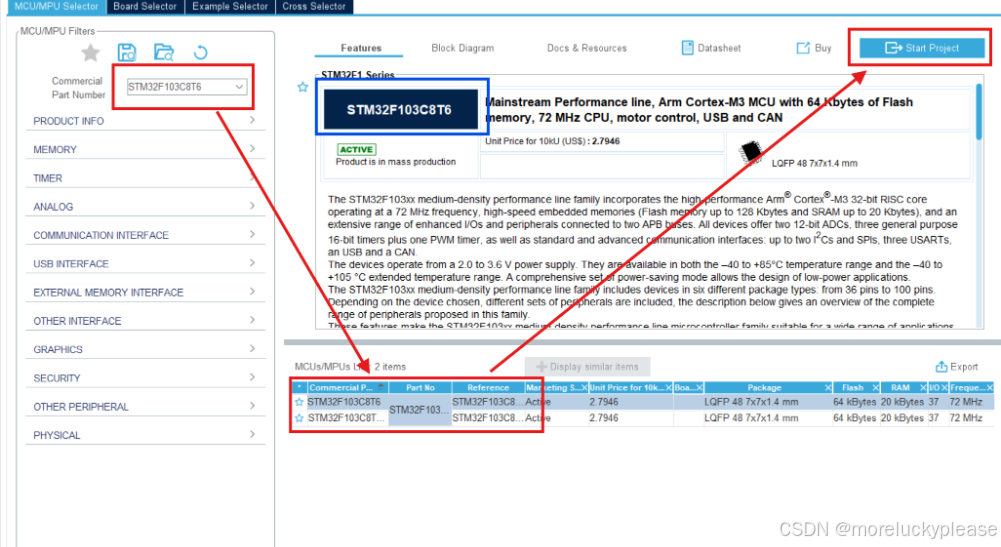Switch to the Example Selector tab

(x=230, y=6)
